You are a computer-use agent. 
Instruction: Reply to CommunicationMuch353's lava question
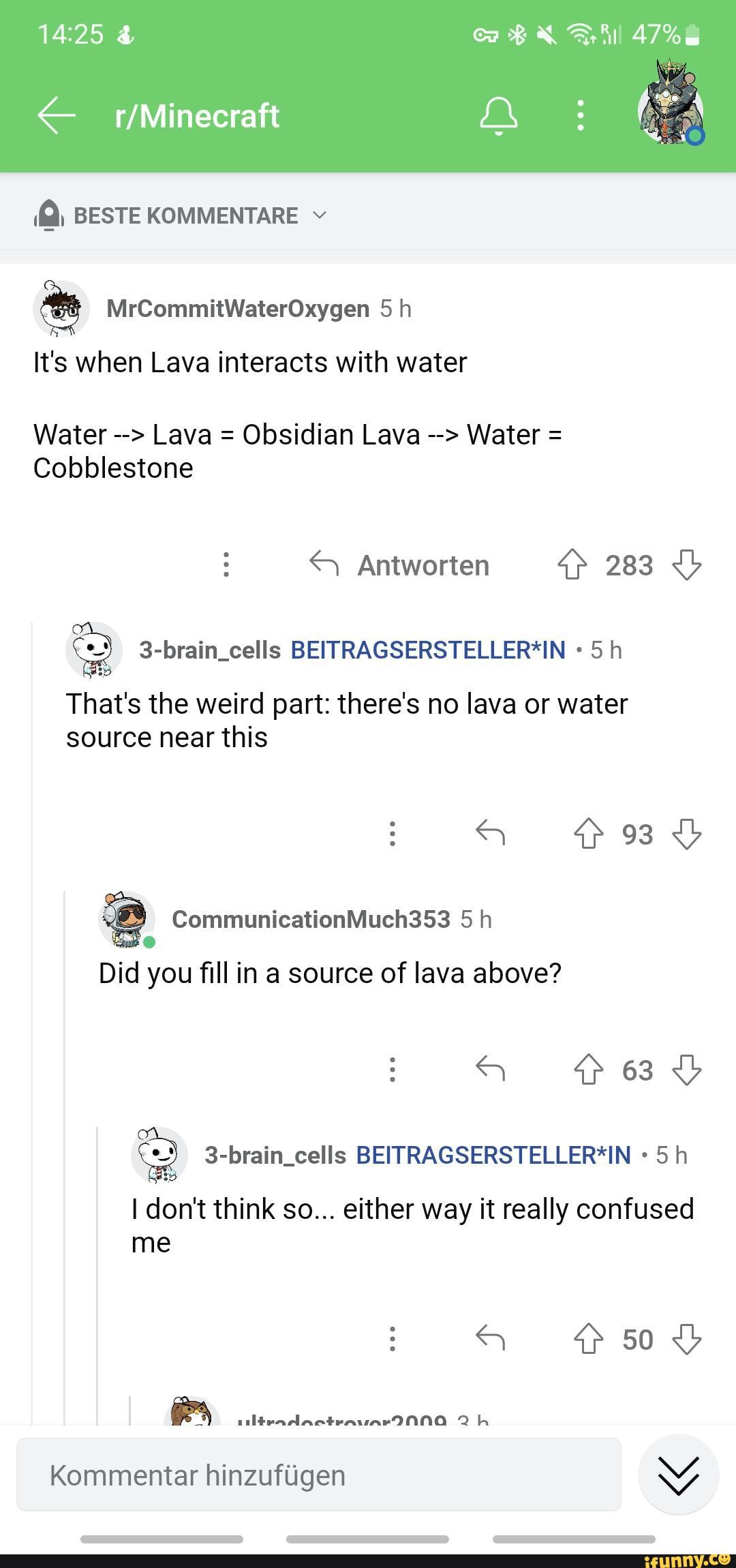490,1069
